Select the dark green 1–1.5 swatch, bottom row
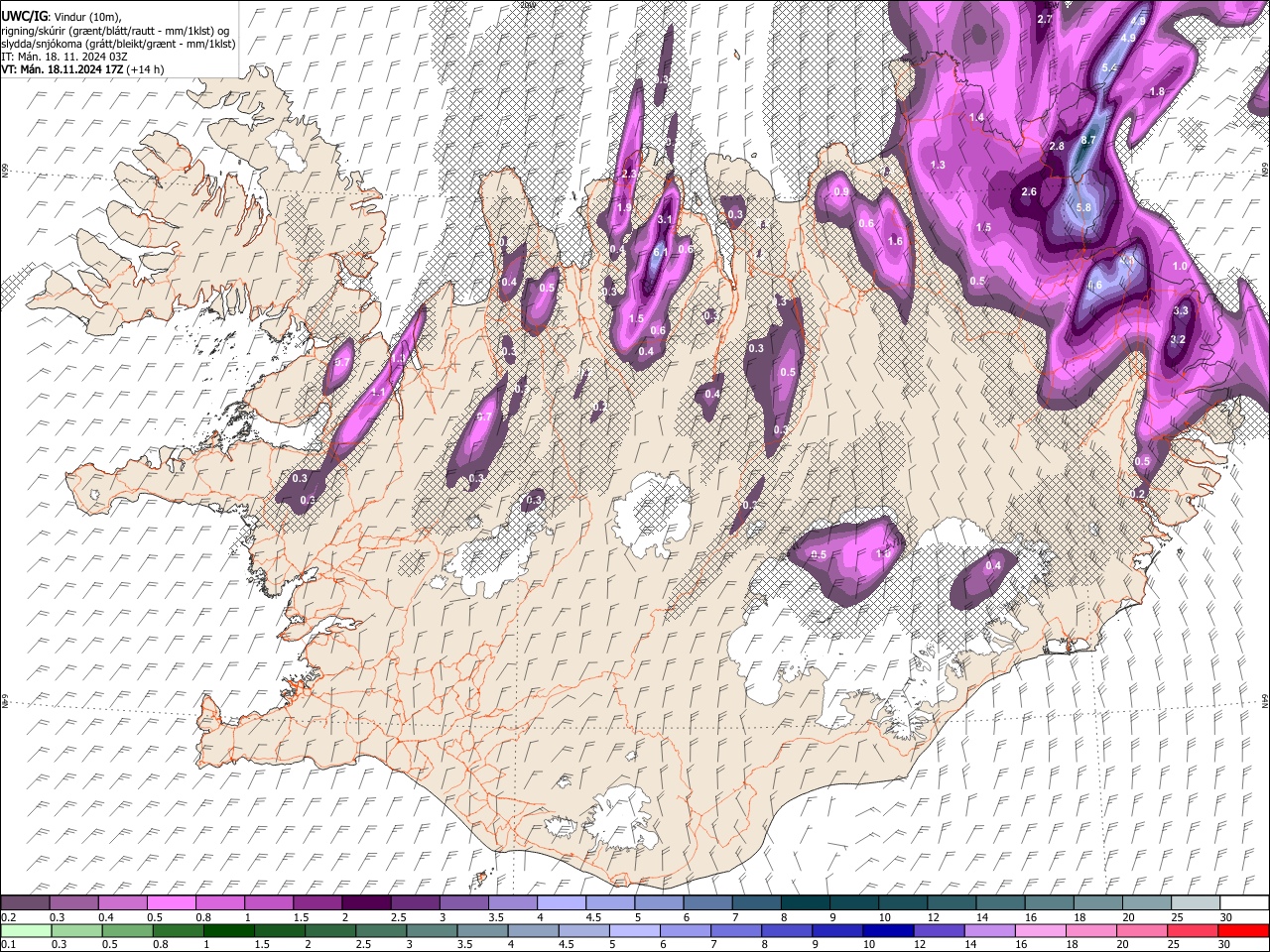Screen dimensions: 1270x952 230,930
